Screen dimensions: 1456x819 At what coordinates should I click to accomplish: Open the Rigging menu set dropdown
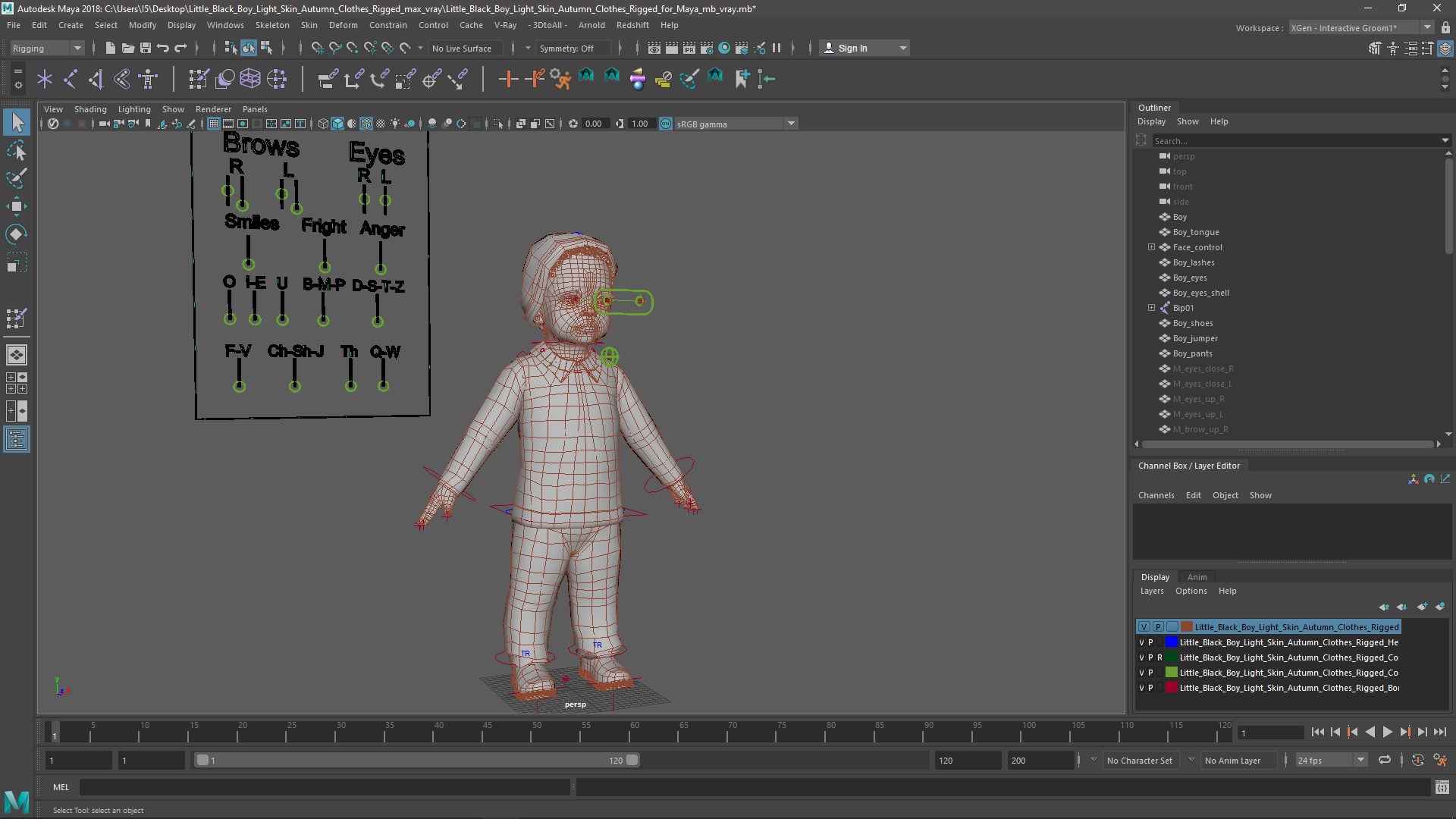47,48
